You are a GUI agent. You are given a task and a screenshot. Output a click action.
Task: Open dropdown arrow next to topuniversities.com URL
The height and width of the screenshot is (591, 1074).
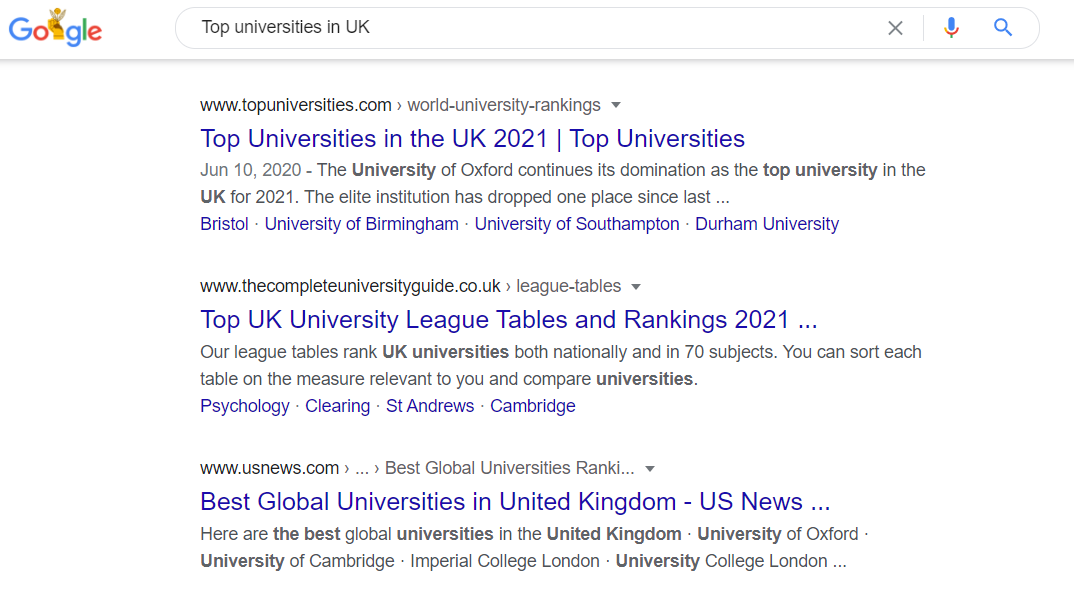[616, 105]
